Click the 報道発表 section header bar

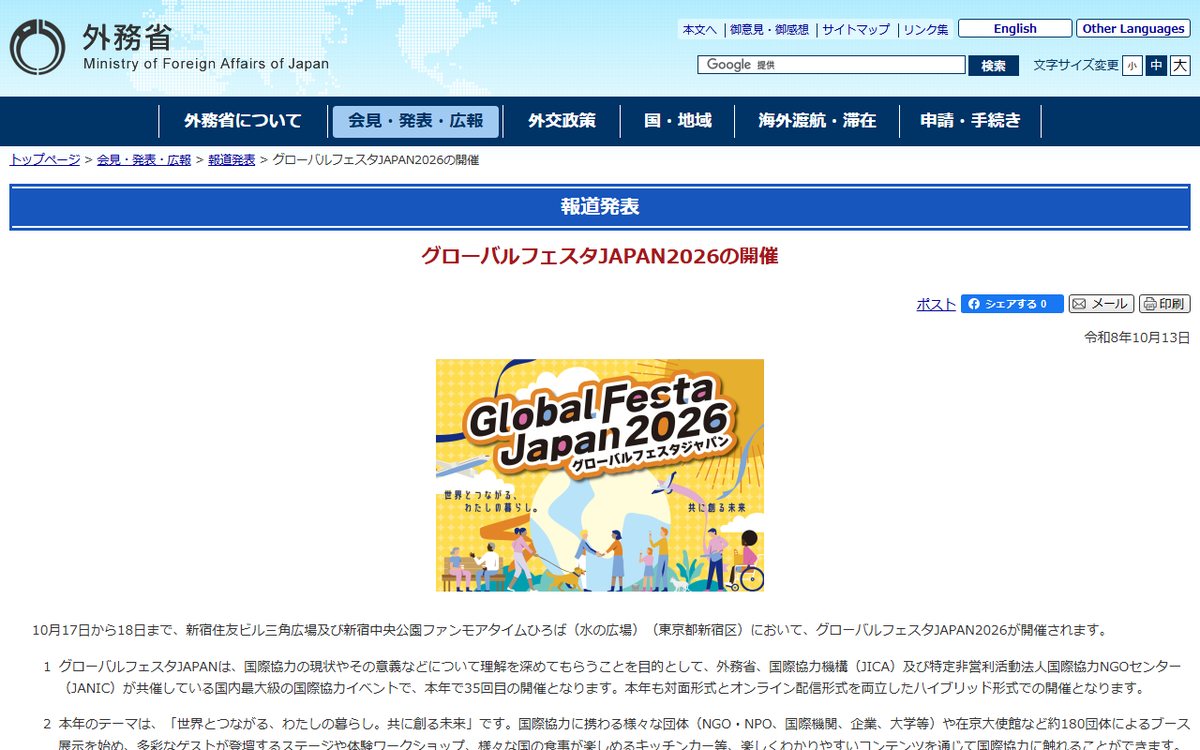[600, 207]
